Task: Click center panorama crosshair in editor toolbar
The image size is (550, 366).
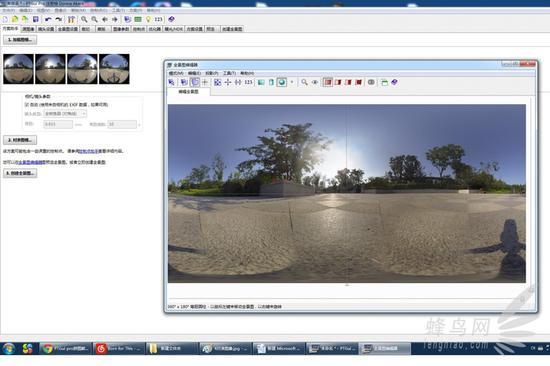Action: coord(228,82)
